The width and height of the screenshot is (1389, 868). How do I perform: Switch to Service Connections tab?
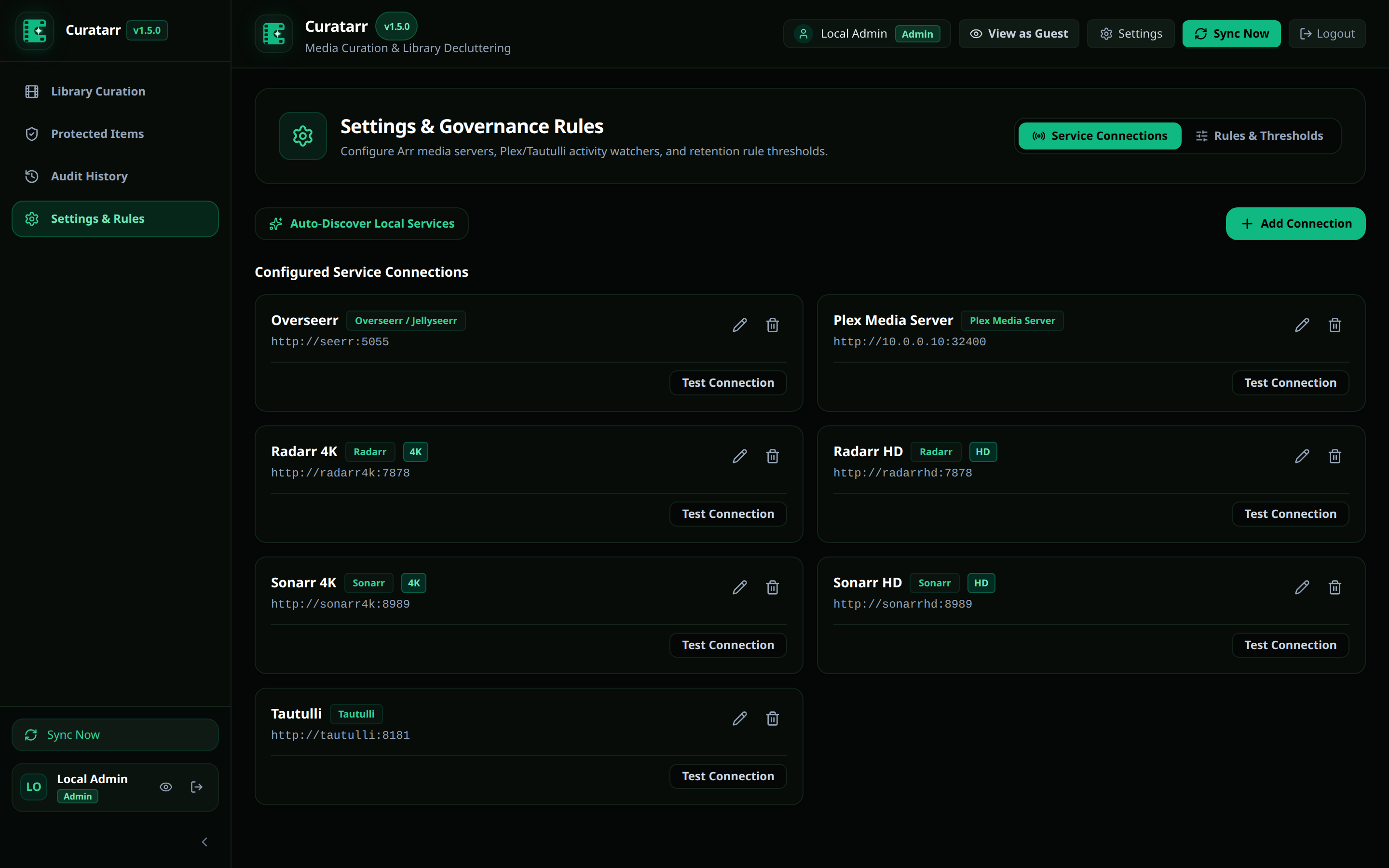point(1100,136)
